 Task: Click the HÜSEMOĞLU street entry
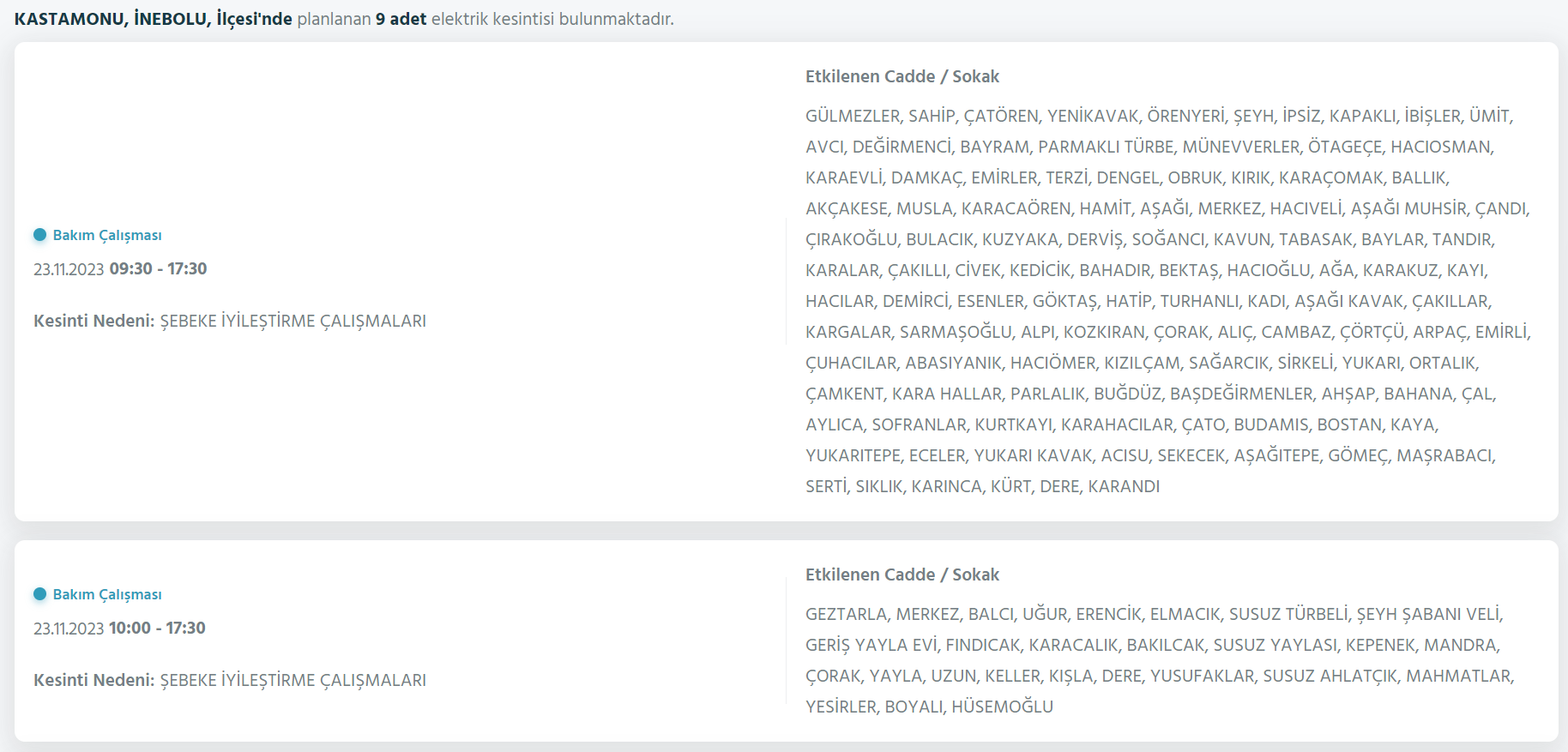1002,707
